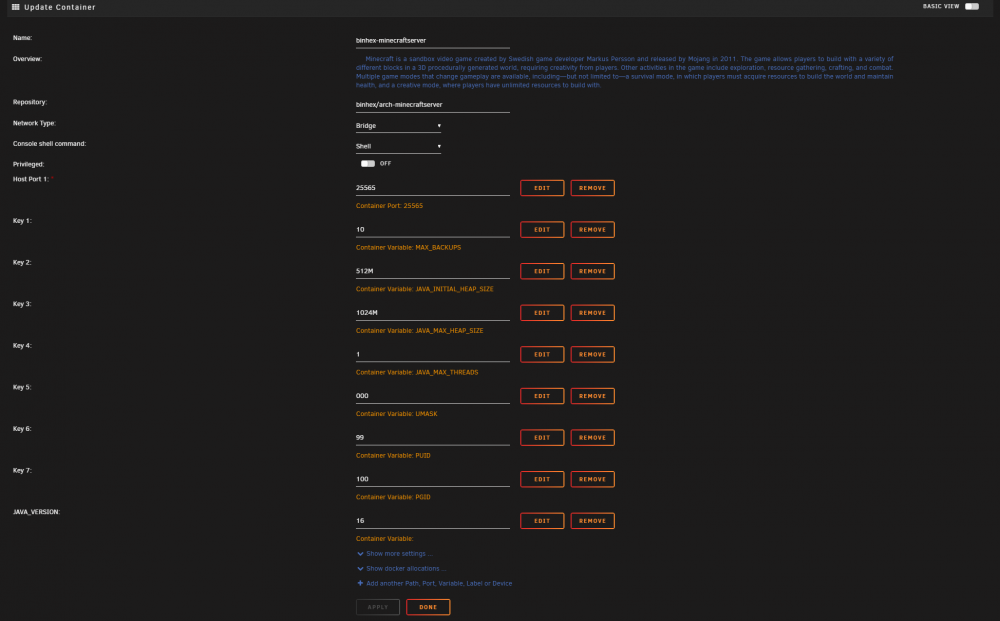Open the Console shell command dropdown showing Shell

coord(399,146)
